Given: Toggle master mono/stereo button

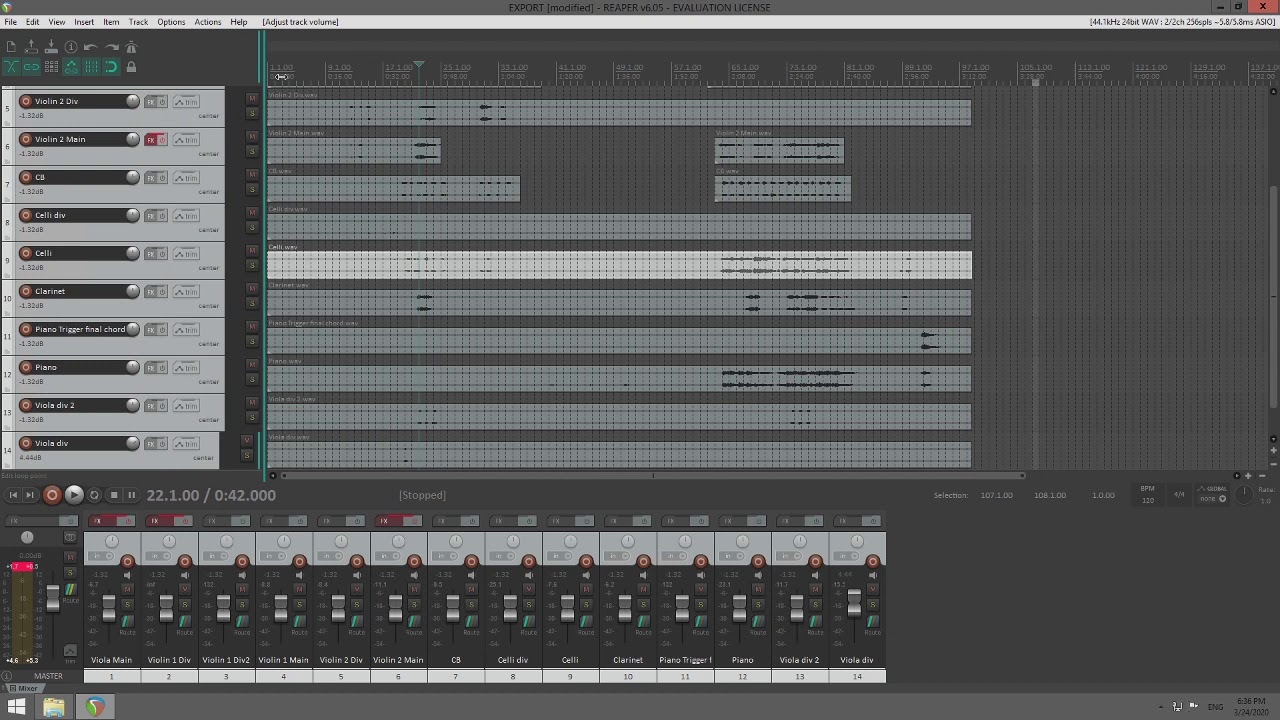Looking at the screenshot, I should (70, 537).
